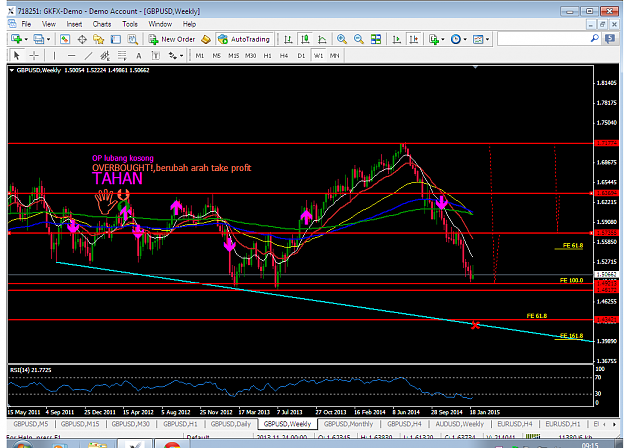Select the RSI(14) indicator label

pyautogui.click(x=31, y=370)
